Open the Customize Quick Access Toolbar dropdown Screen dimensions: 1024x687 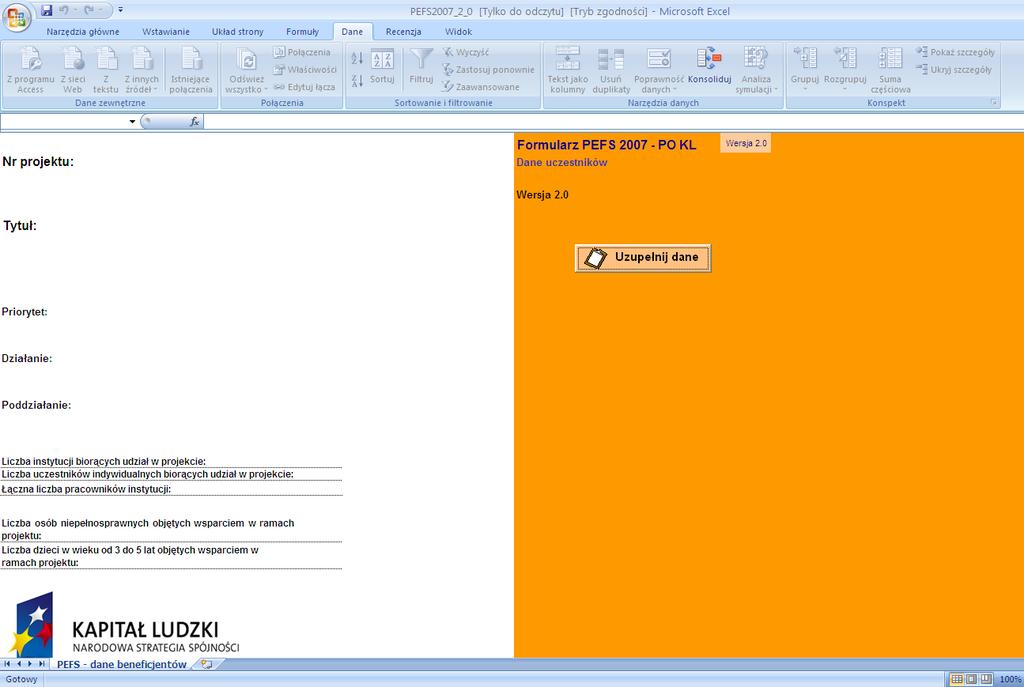[x=120, y=10]
